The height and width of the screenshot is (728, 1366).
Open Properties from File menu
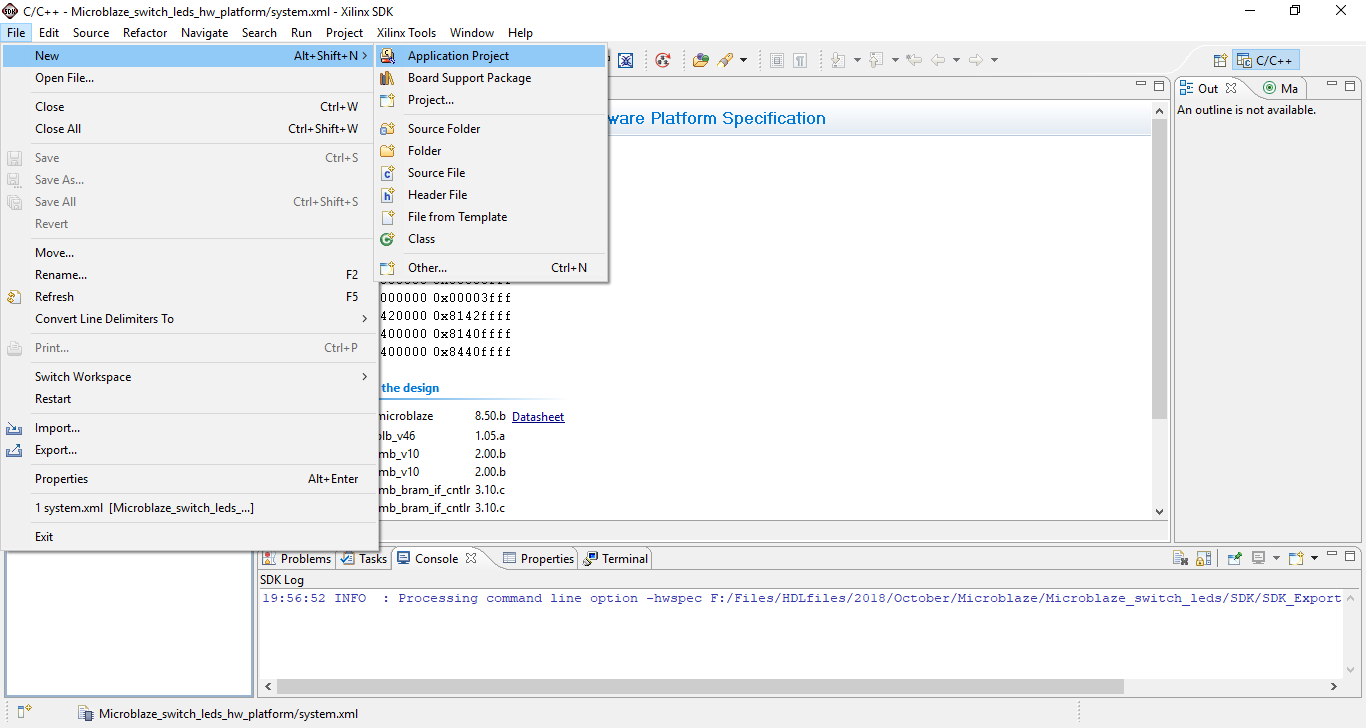[x=189, y=479]
